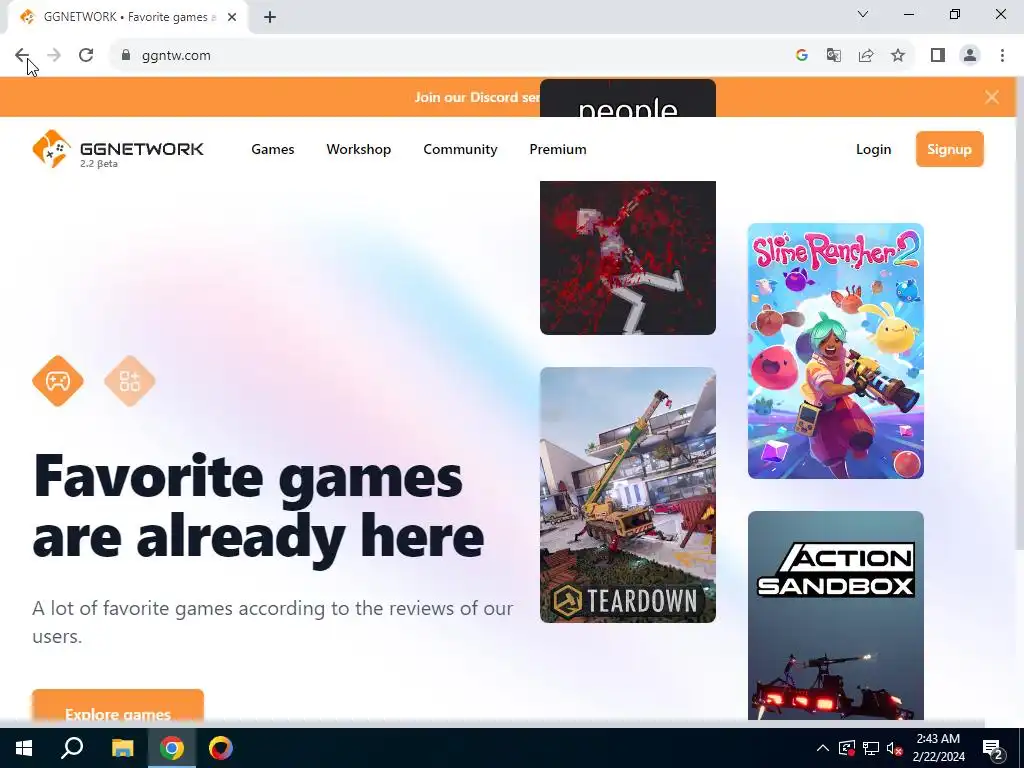
Task: Open Chrome three-dot menu
Action: pos(1002,56)
